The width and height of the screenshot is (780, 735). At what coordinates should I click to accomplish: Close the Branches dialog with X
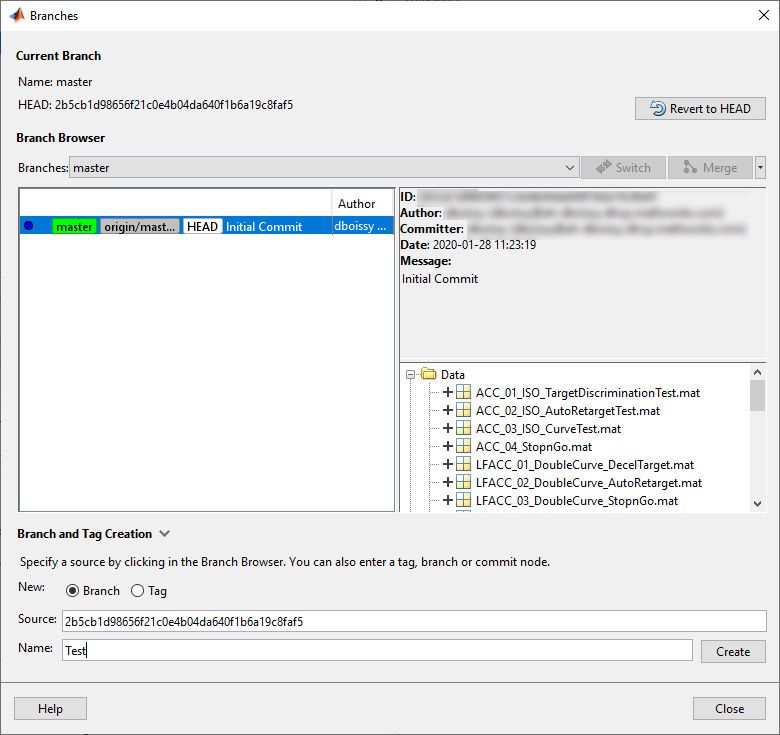[x=764, y=15]
